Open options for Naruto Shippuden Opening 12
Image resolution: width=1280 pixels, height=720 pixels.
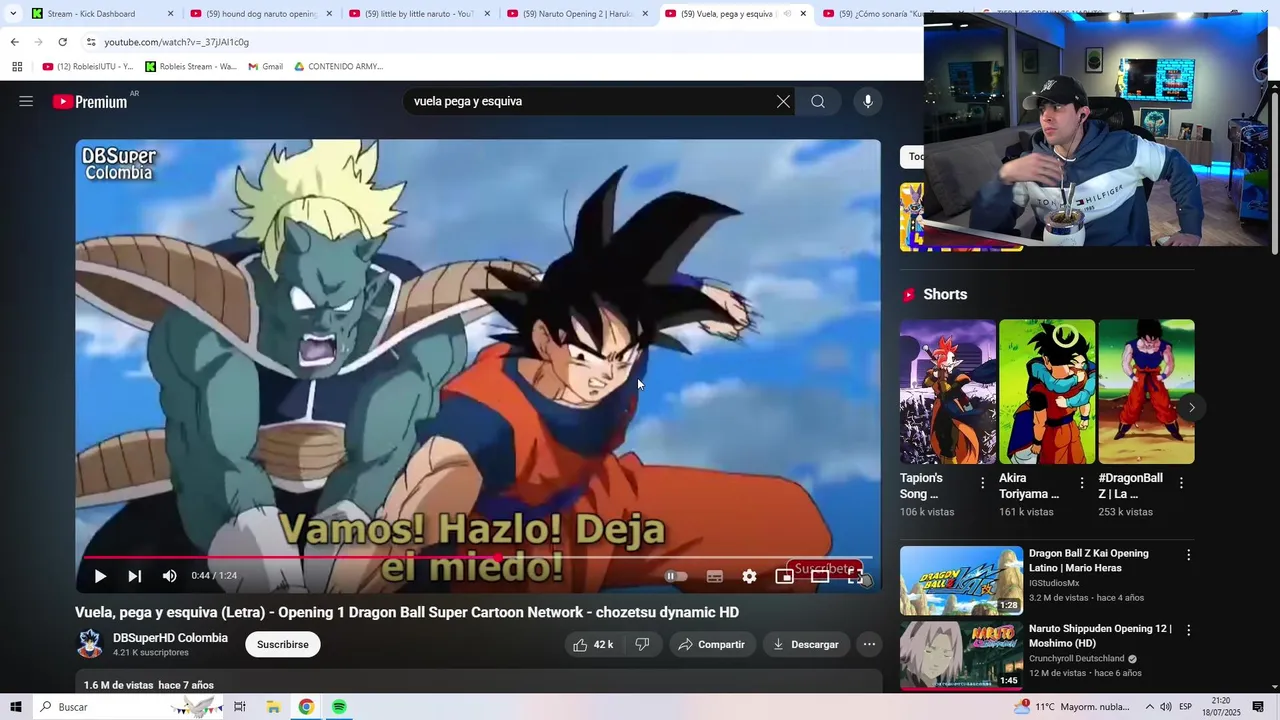point(1188,631)
